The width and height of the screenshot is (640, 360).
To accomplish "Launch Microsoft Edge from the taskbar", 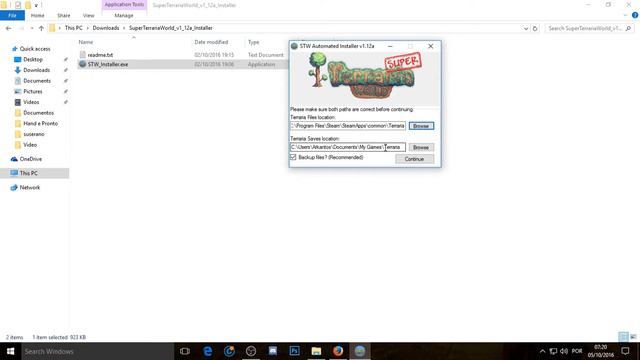I will 208,351.
